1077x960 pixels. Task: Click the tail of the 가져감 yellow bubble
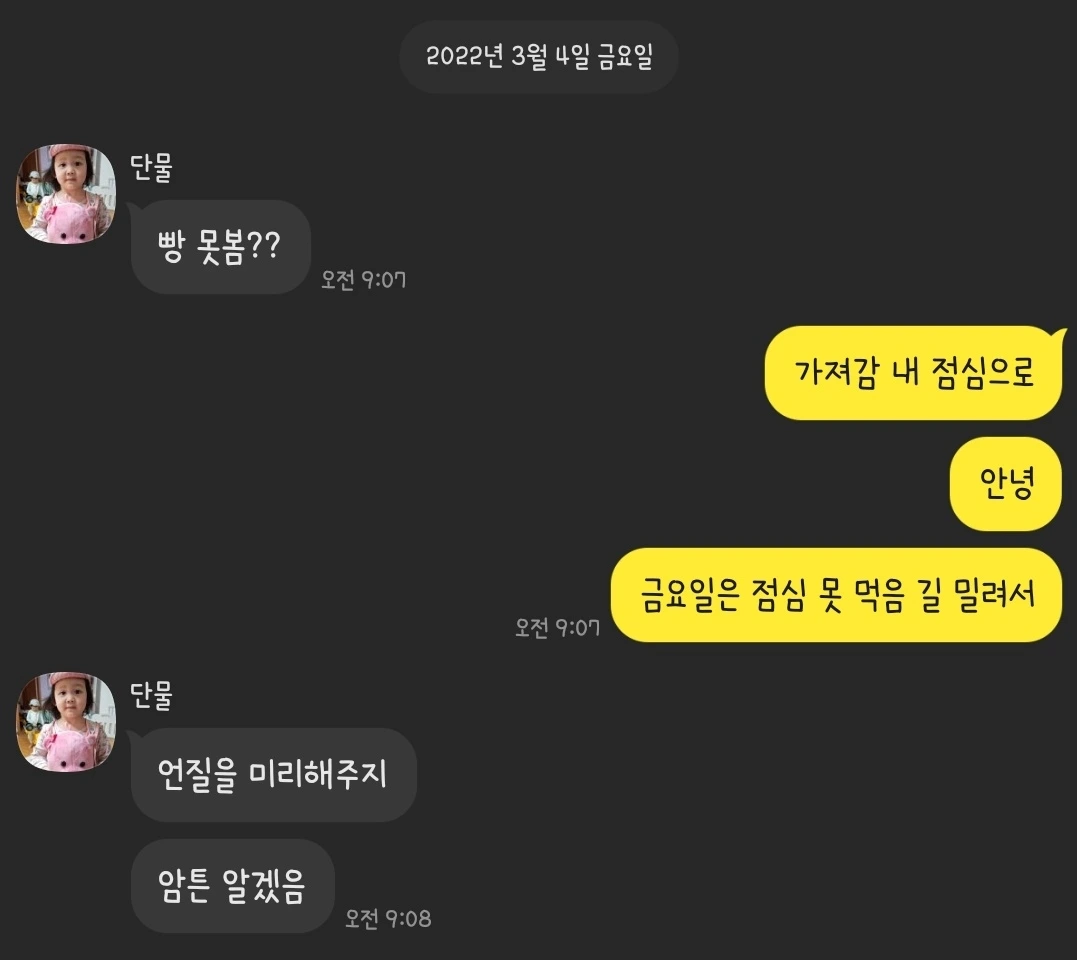1059,333
